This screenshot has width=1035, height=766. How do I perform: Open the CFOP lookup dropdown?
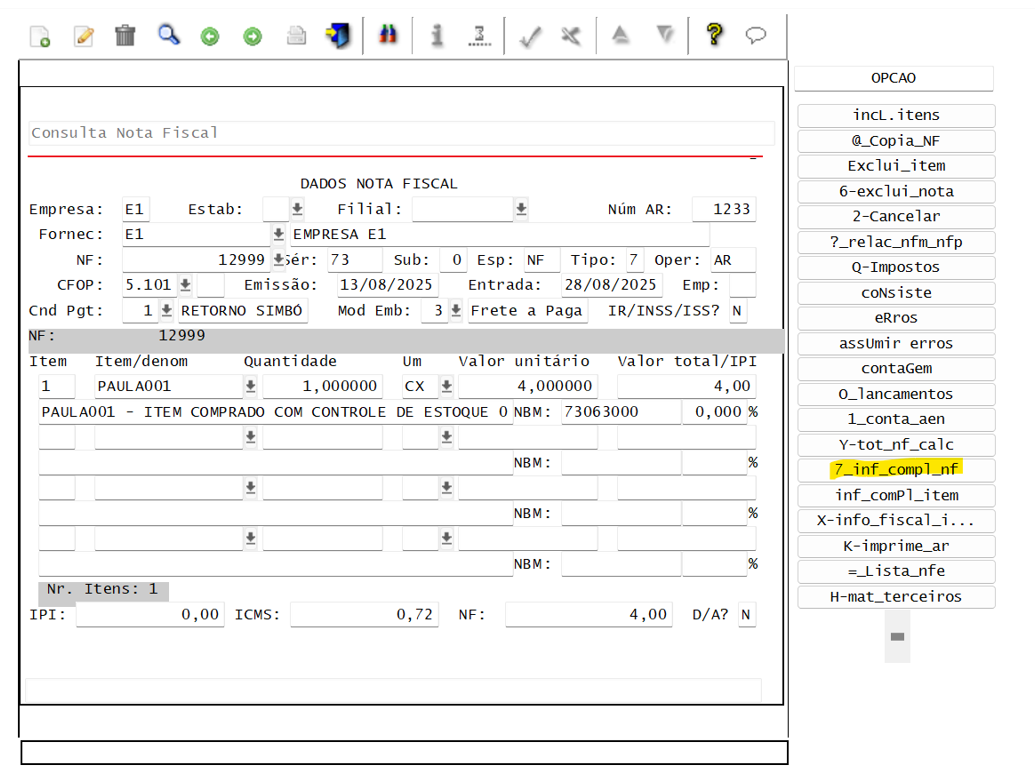[186, 285]
